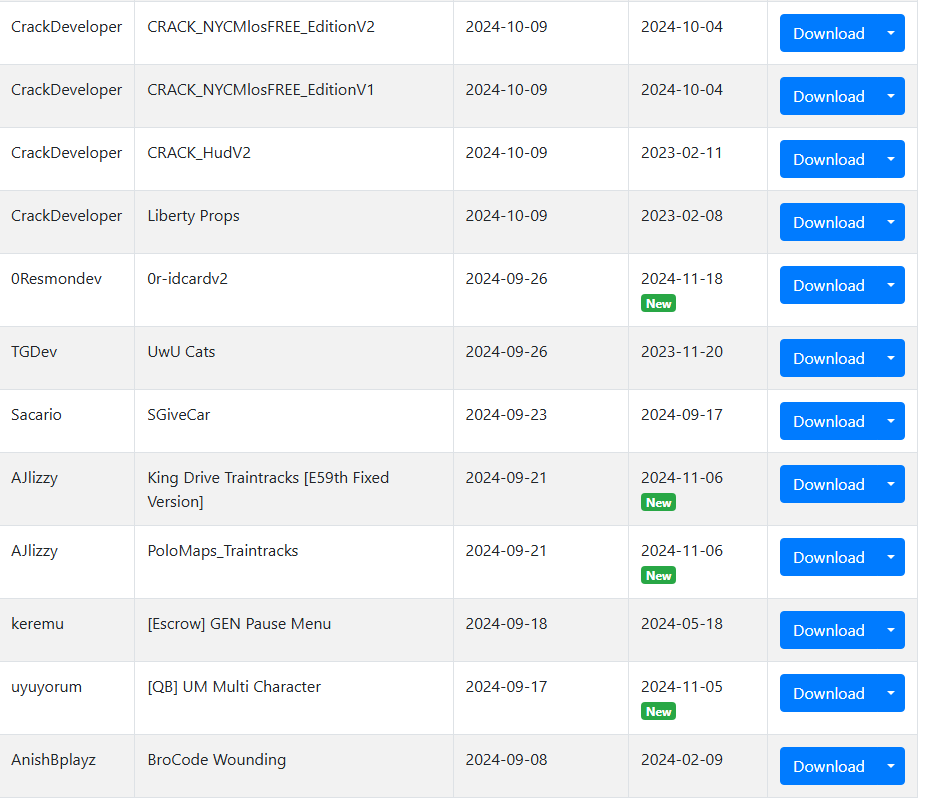Select [Escrow] GEN Pause Menu name
The height and width of the screenshot is (798, 930).
tap(239, 624)
